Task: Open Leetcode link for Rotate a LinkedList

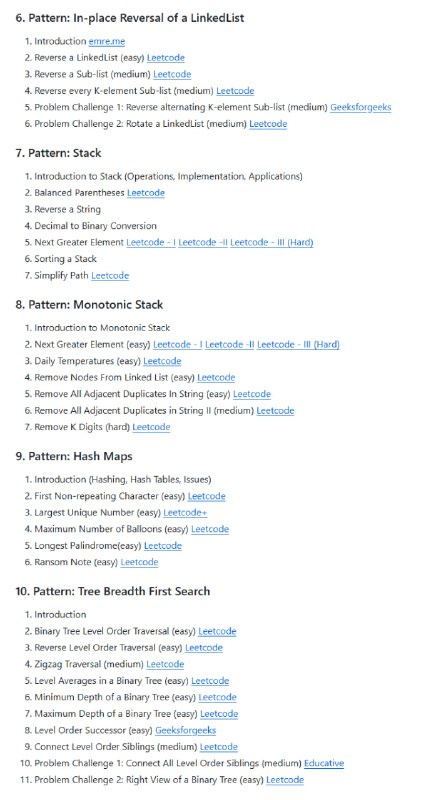Action: 268,124
